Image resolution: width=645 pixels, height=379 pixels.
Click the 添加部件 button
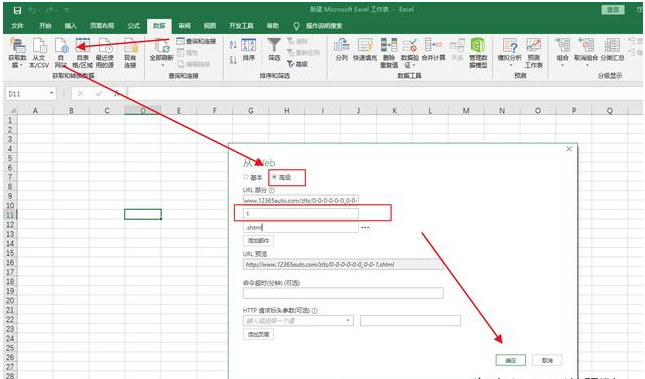coord(258,240)
